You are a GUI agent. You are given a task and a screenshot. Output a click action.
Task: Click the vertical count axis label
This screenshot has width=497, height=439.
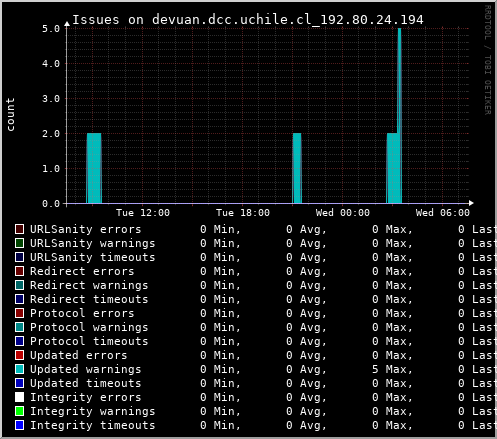pos(11,114)
